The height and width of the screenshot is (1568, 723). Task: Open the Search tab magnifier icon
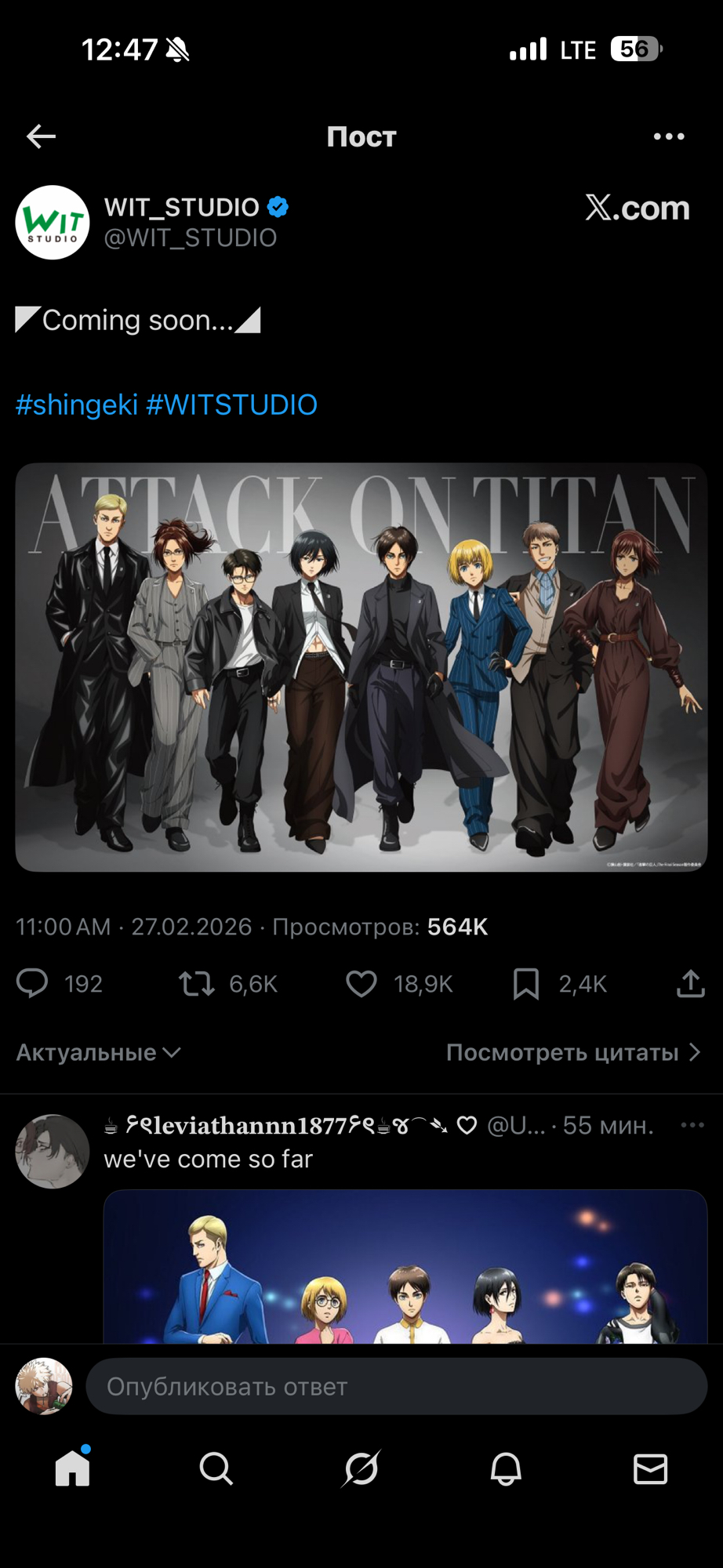pyautogui.click(x=216, y=1468)
